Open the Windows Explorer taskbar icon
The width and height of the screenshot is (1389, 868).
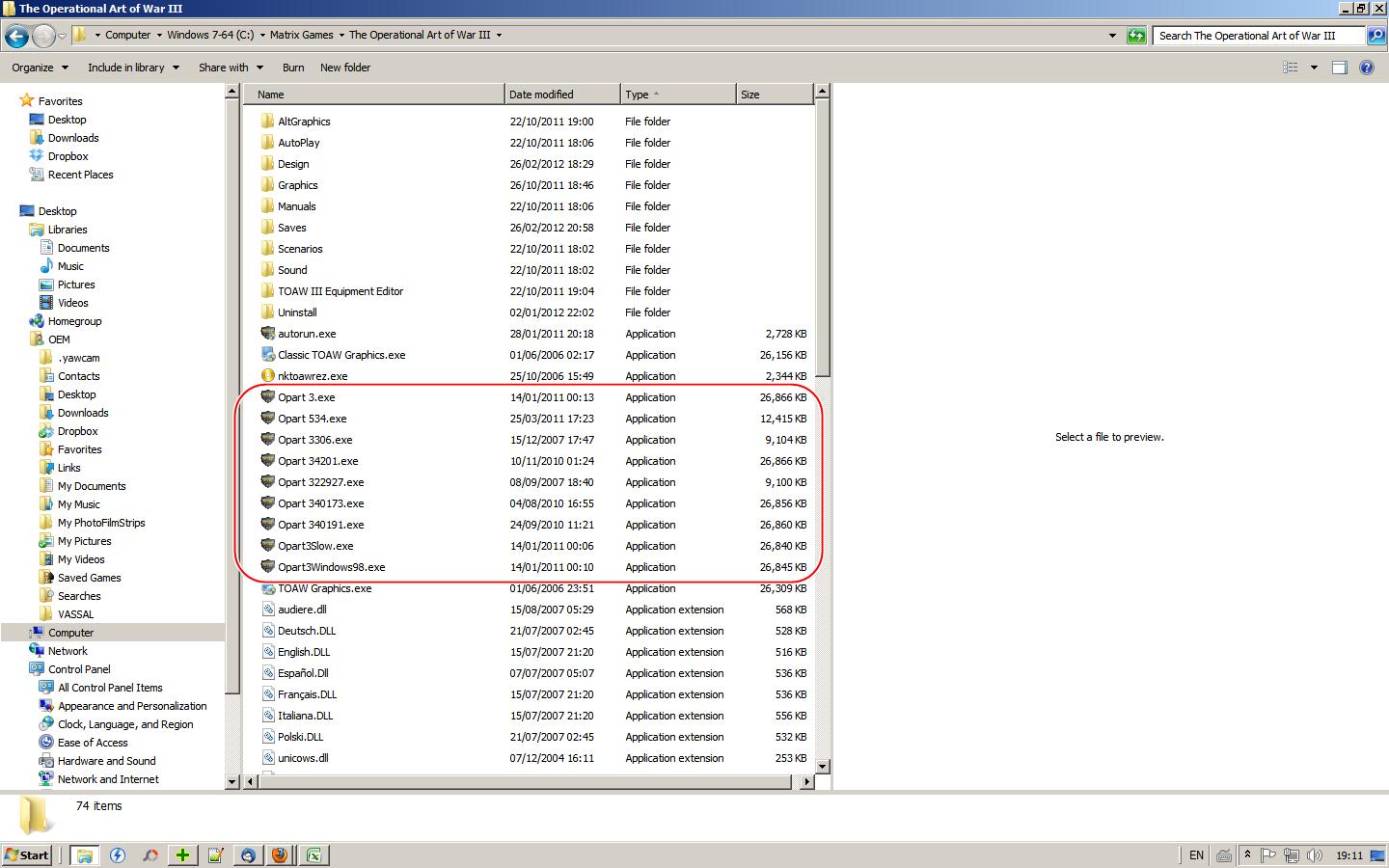pyautogui.click(x=85, y=855)
